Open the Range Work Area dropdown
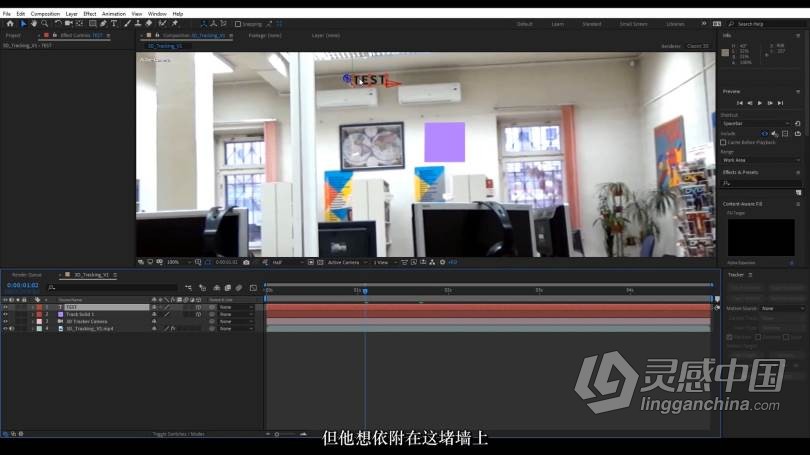This screenshot has width=810, height=455. pos(760,160)
